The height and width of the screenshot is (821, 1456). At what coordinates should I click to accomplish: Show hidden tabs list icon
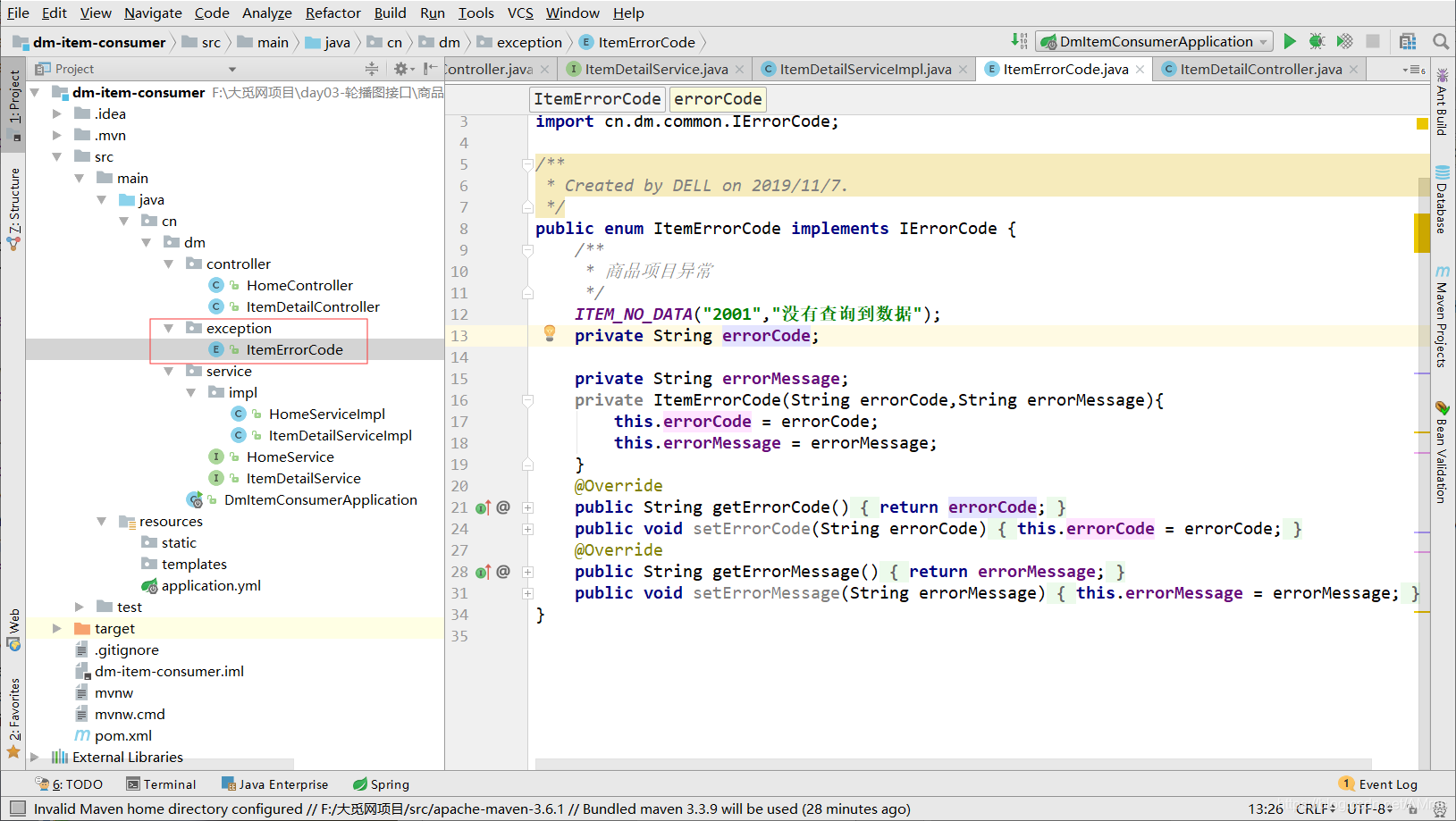click(x=1413, y=70)
